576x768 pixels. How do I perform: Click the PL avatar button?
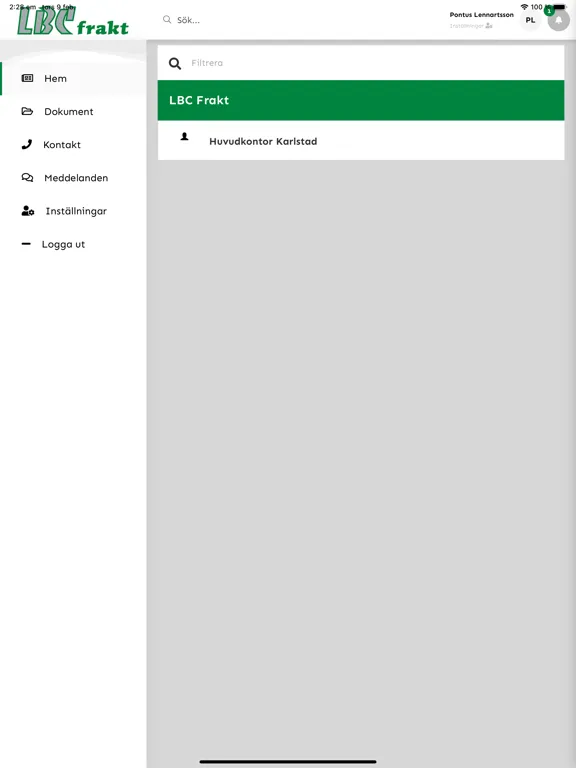(530, 20)
